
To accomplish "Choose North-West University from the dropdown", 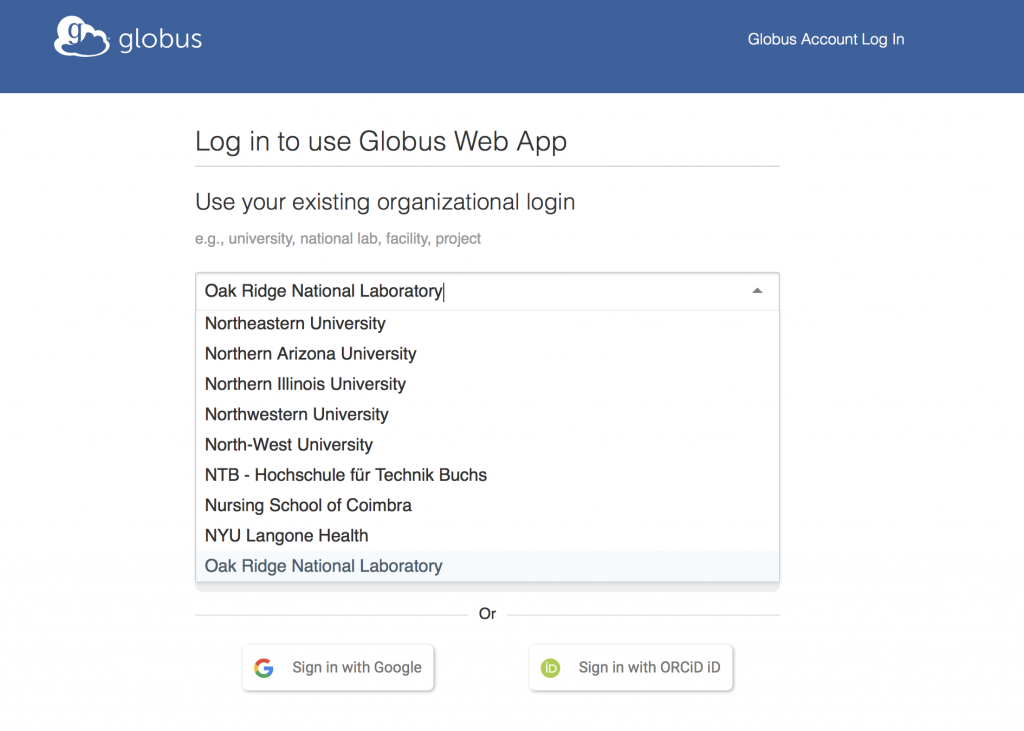I will coord(288,445).
